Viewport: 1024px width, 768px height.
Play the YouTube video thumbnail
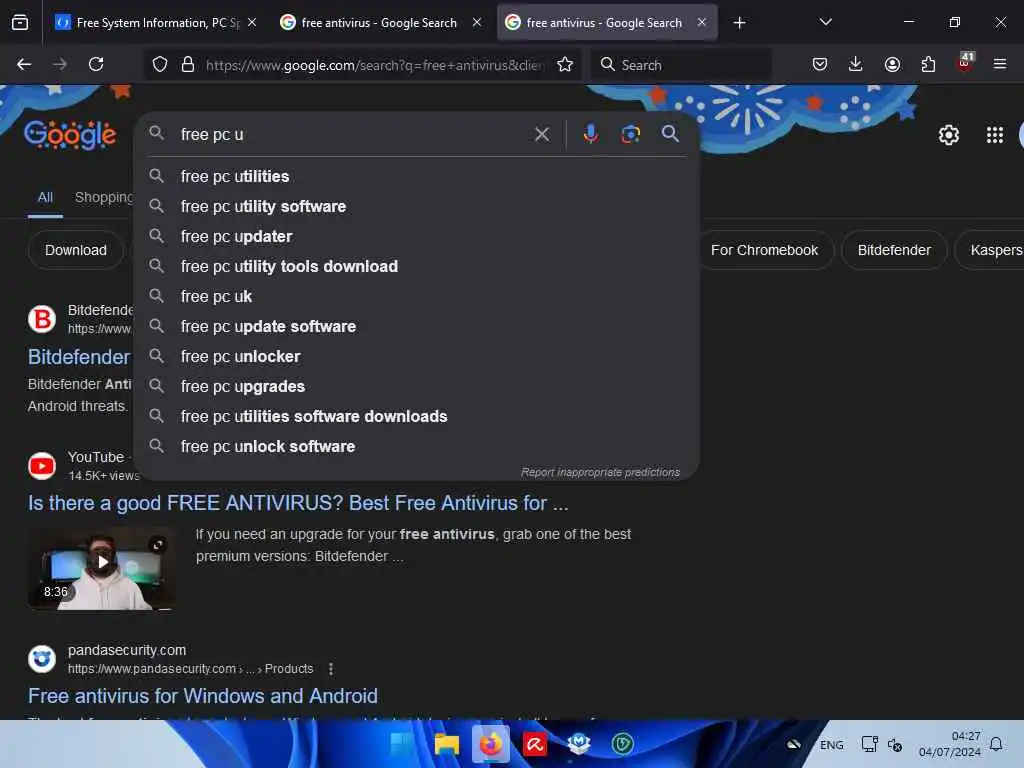click(103, 569)
